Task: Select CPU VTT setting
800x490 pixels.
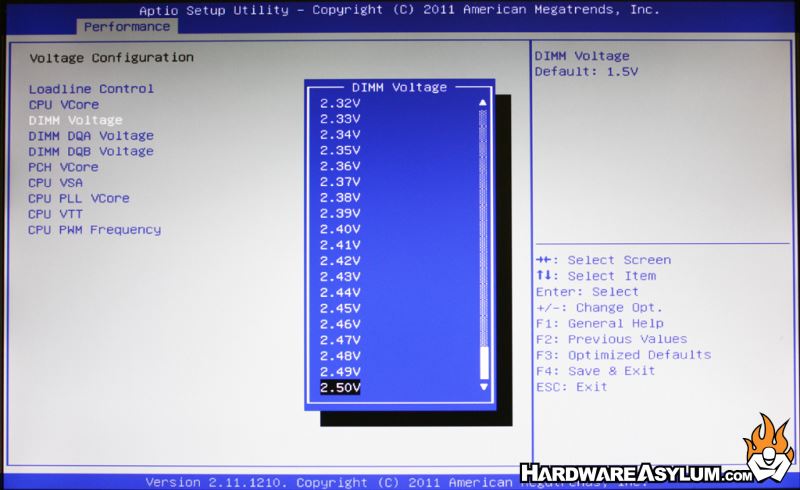Action: [x=56, y=214]
